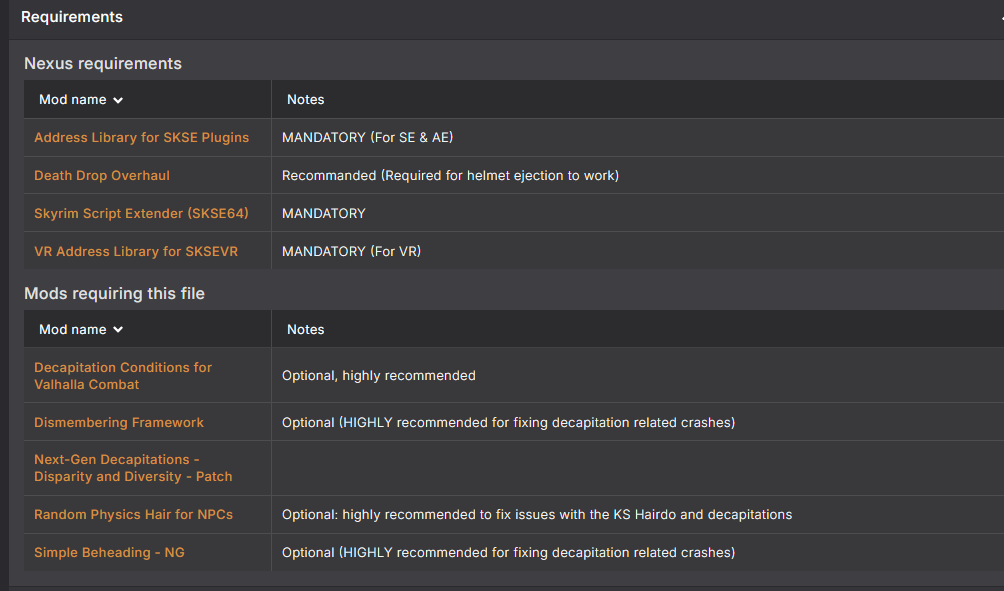This screenshot has width=1004, height=591.
Task: Select the 'Optional, highly recommended' note
Action: [x=378, y=376]
